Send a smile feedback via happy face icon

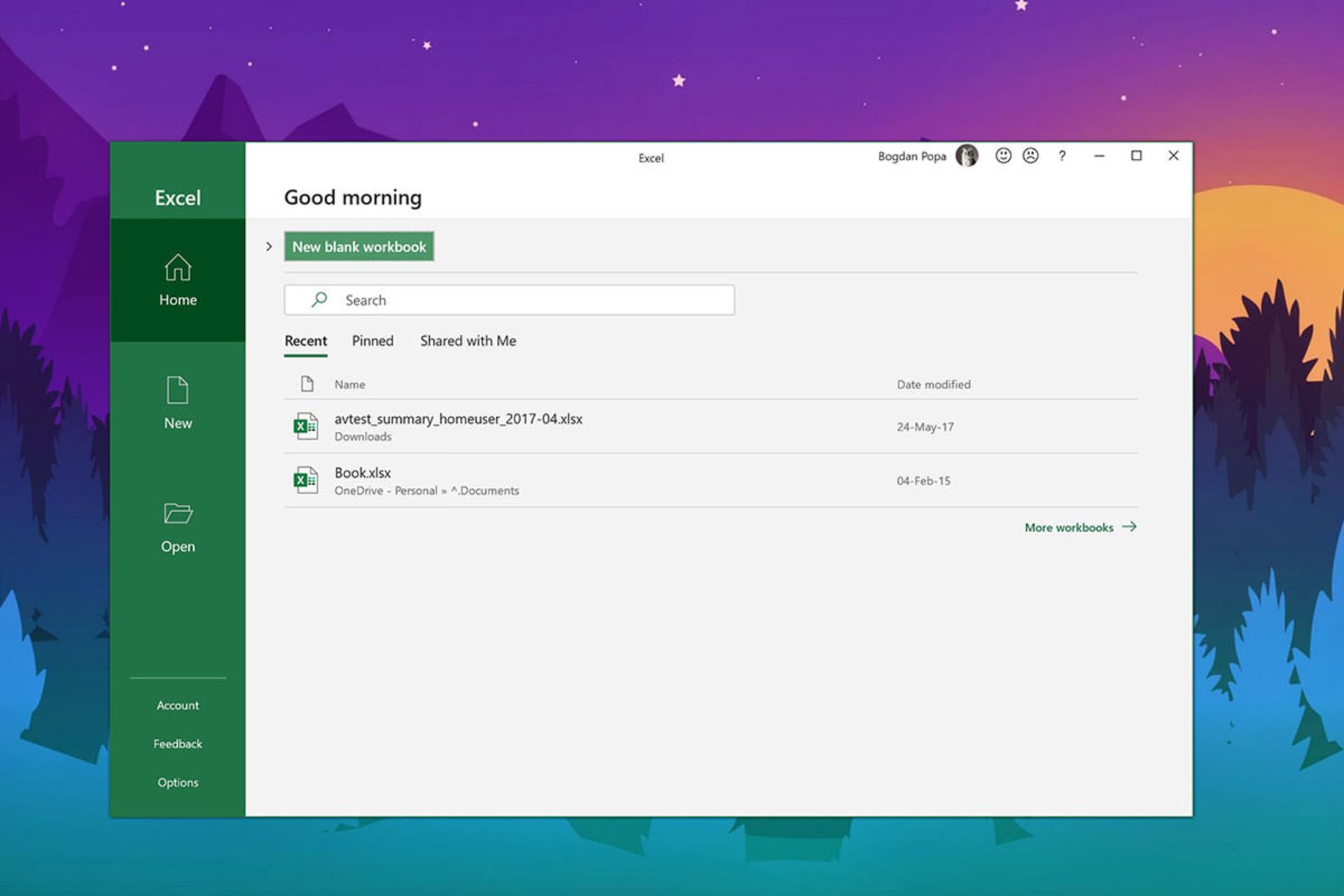click(x=1003, y=155)
